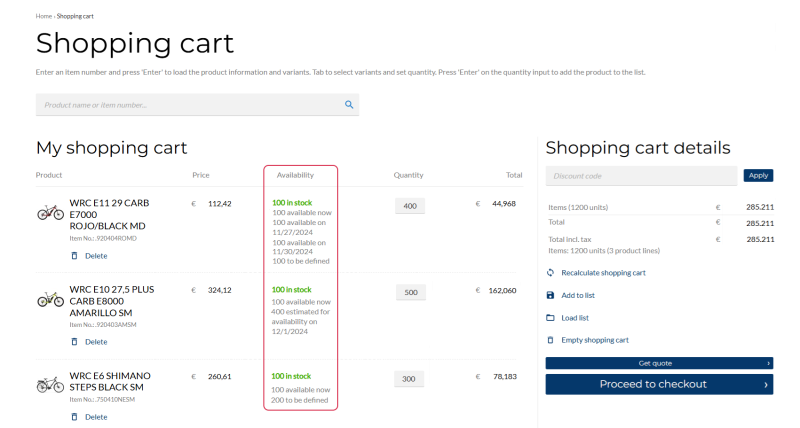800x428 pixels.
Task: Open the WRC E11 29 CARB bike thumbnail
Action: pos(50,213)
